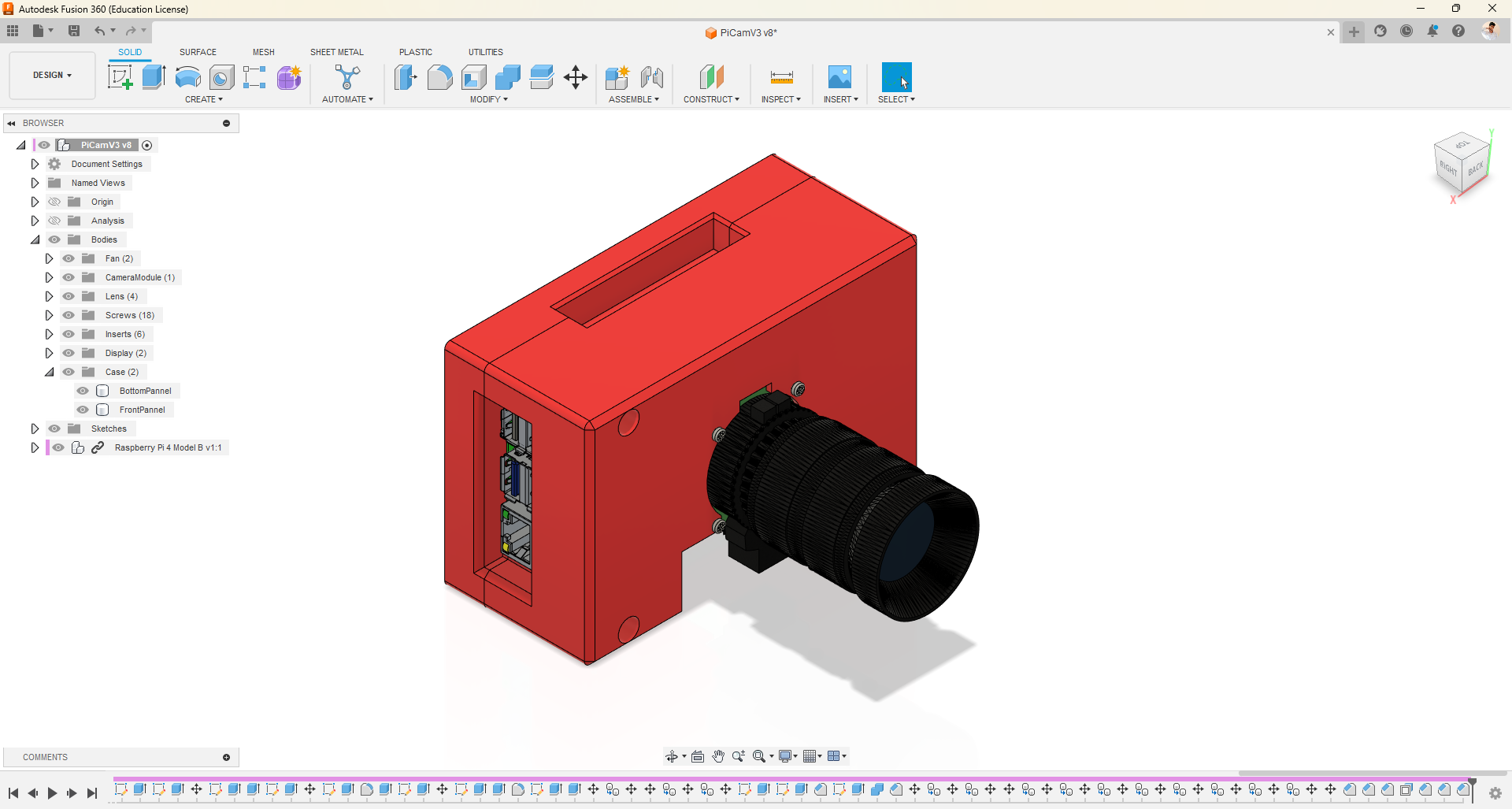Switch to the SHEET METAL tab
The width and height of the screenshot is (1512, 809).
[337, 52]
